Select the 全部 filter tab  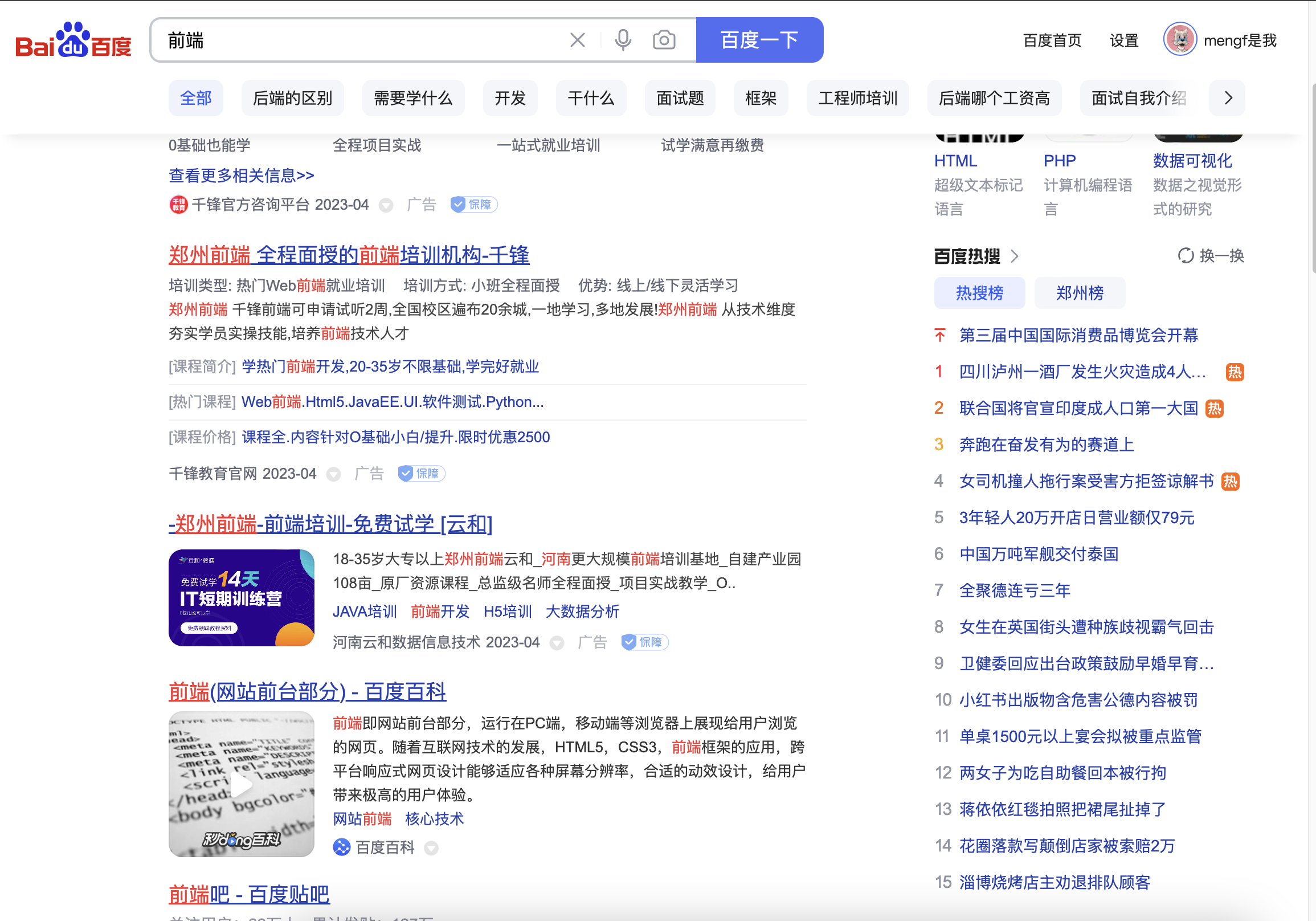click(195, 98)
